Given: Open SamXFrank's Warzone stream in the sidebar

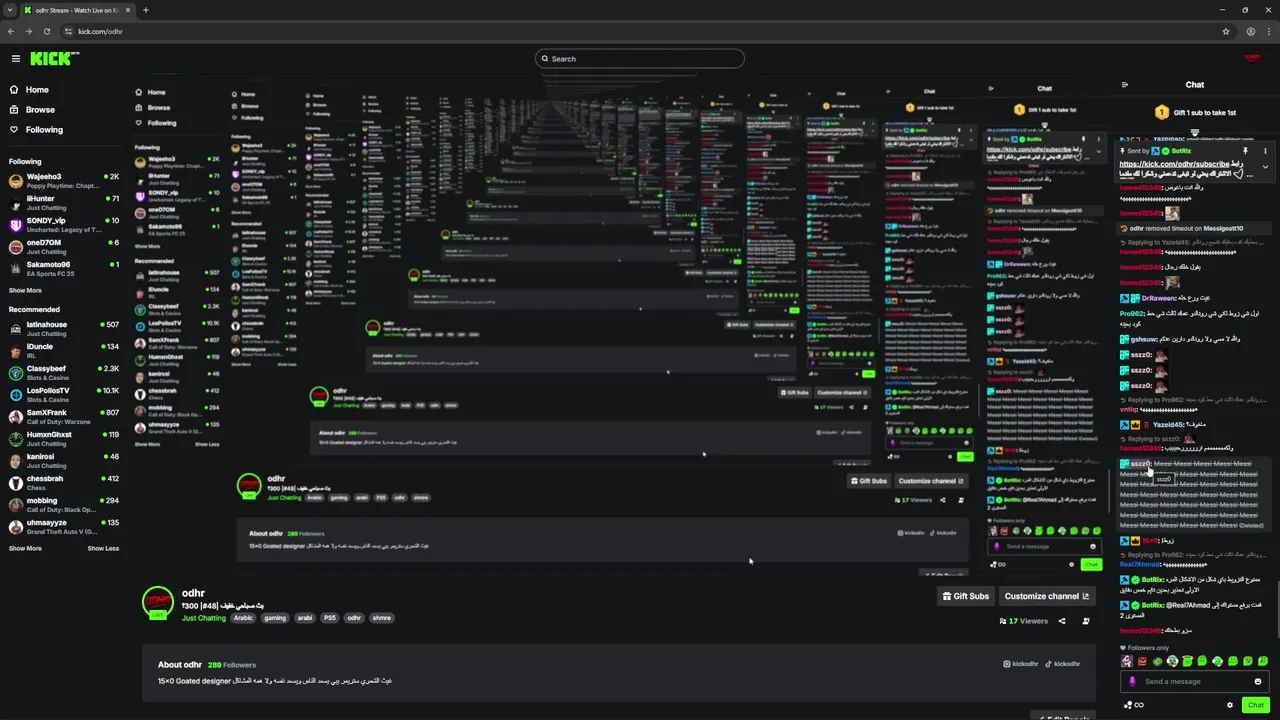Looking at the screenshot, I should pos(64,417).
